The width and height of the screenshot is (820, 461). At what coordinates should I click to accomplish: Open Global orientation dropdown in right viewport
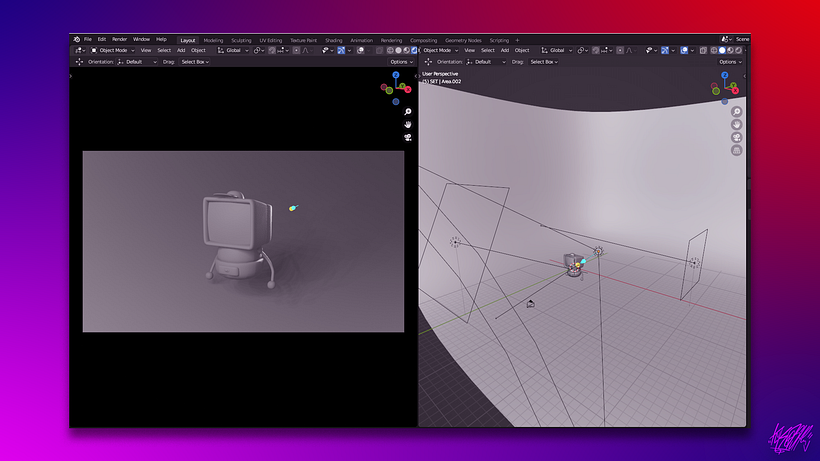pyautogui.click(x=557, y=50)
